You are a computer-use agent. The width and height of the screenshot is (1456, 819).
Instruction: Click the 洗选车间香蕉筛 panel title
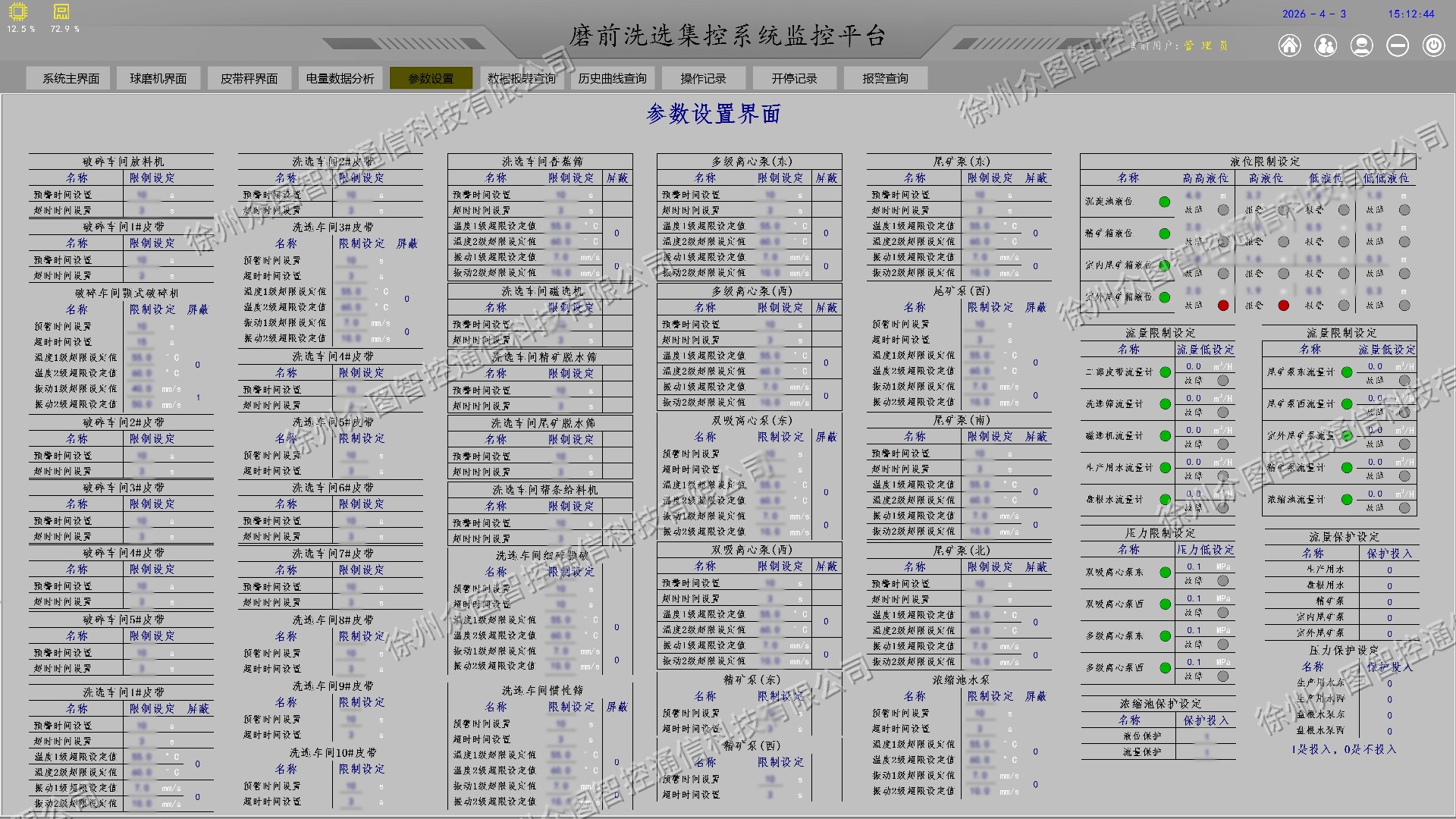coord(541,162)
